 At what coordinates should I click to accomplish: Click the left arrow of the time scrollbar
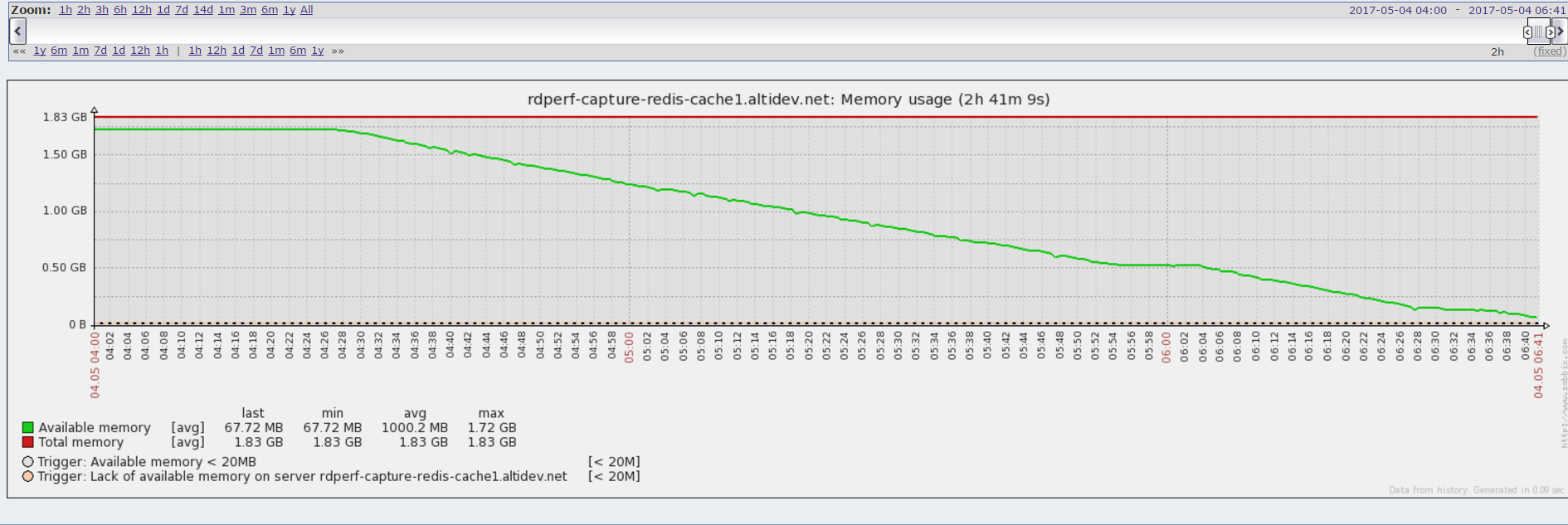click(x=17, y=32)
